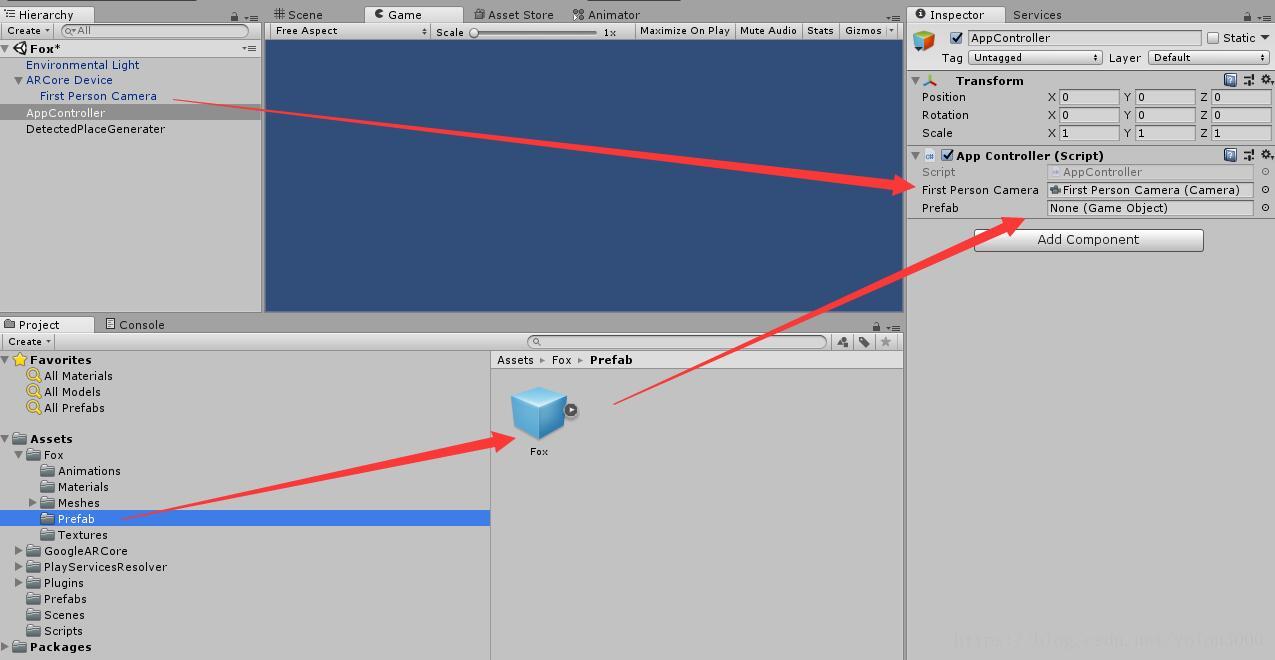Select DetectedPlaceGenerater in Hierarchy
The height and width of the screenshot is (660, 1275).
[x=95, y=129]
